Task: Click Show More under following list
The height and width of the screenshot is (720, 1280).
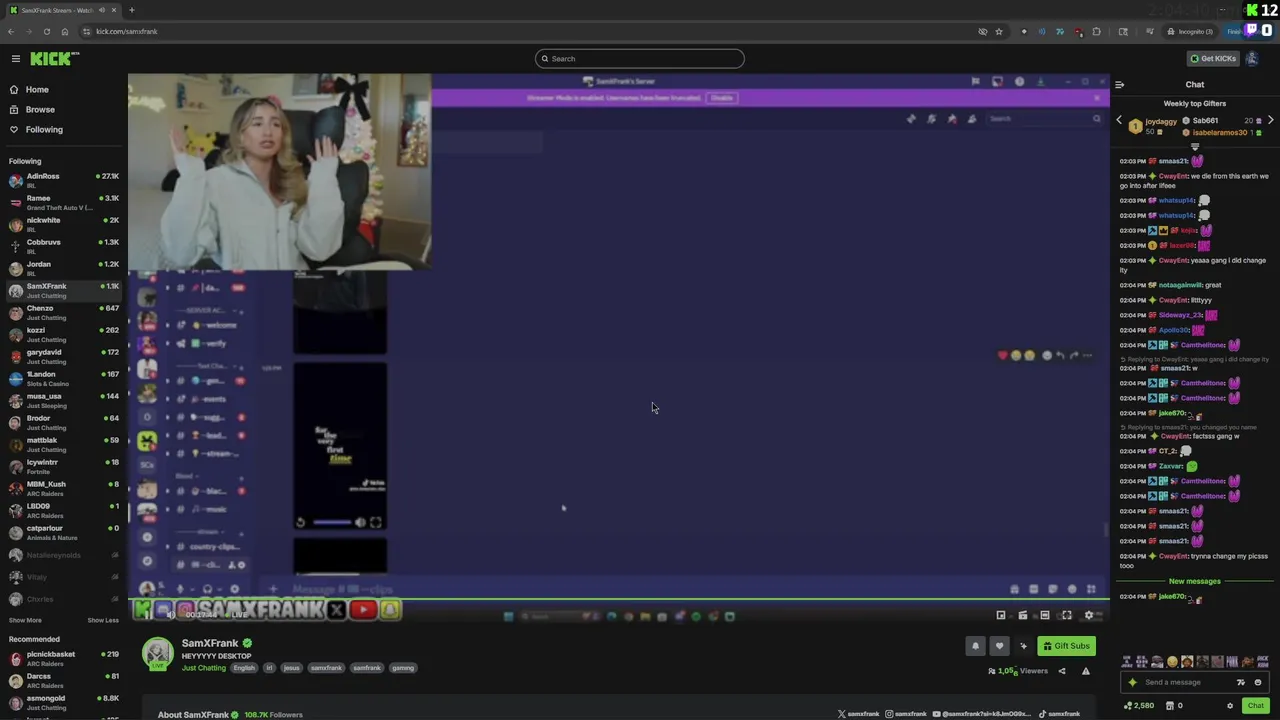Action: coord(25,620)
